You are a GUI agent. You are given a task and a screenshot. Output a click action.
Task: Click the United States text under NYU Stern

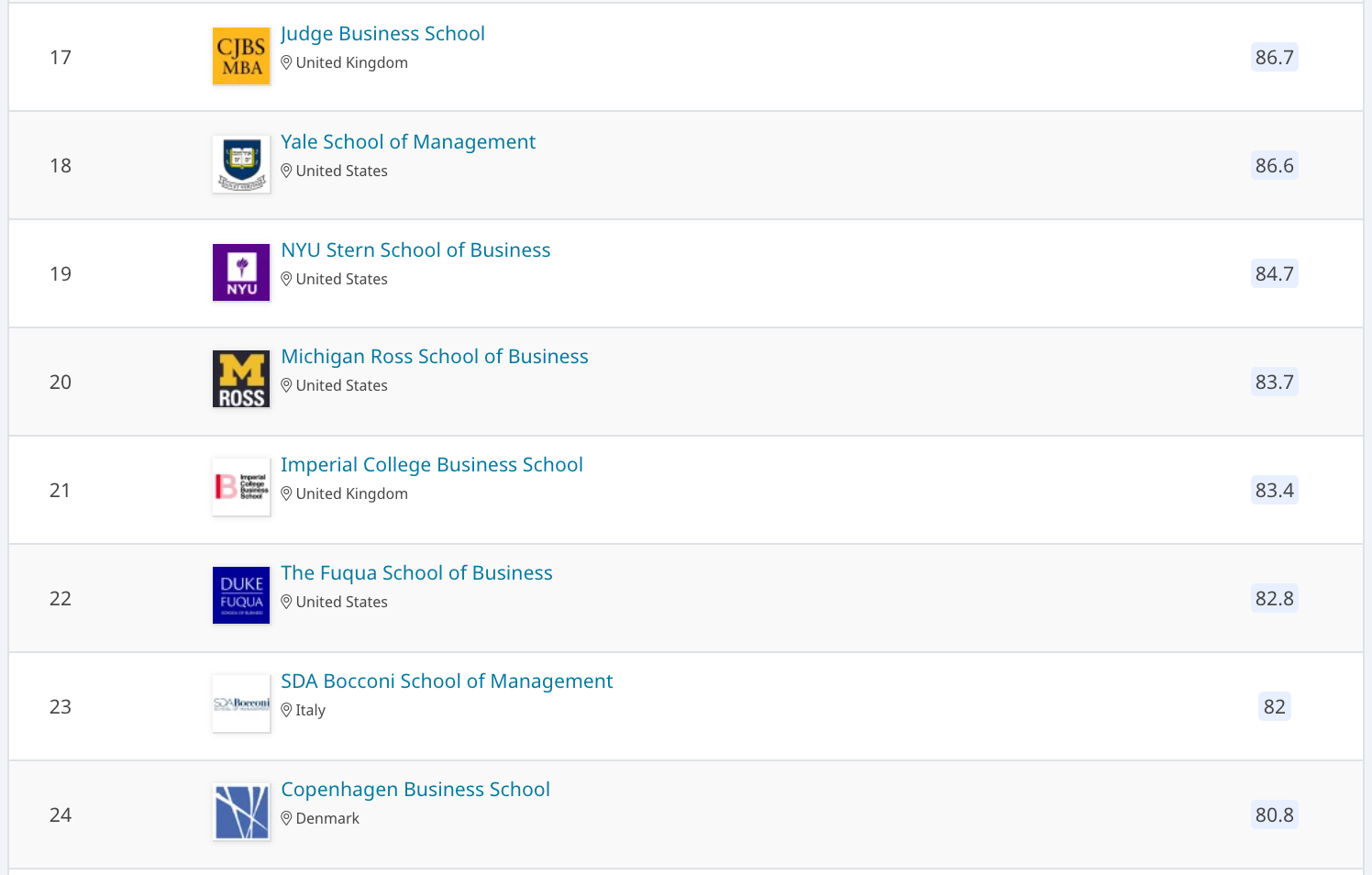point(342,279)
